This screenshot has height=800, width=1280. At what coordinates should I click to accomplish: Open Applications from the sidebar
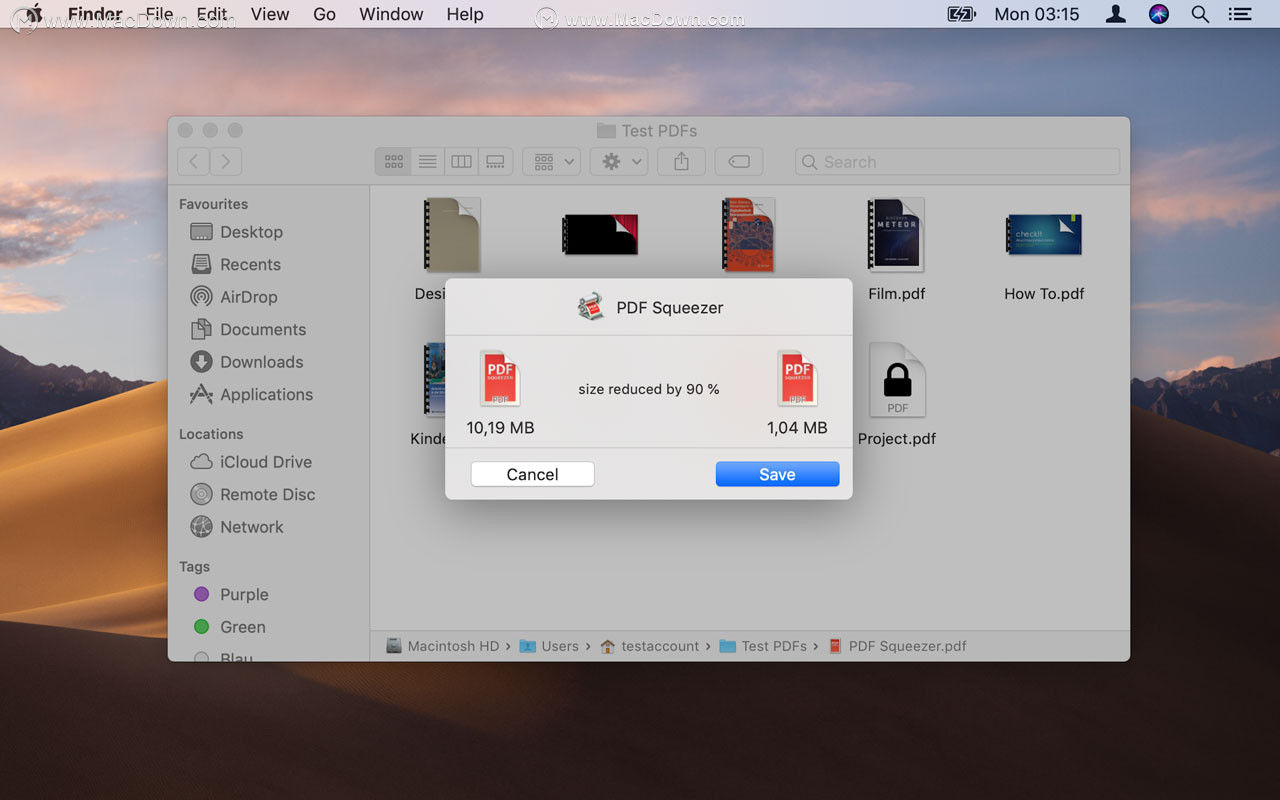[252, 394]
